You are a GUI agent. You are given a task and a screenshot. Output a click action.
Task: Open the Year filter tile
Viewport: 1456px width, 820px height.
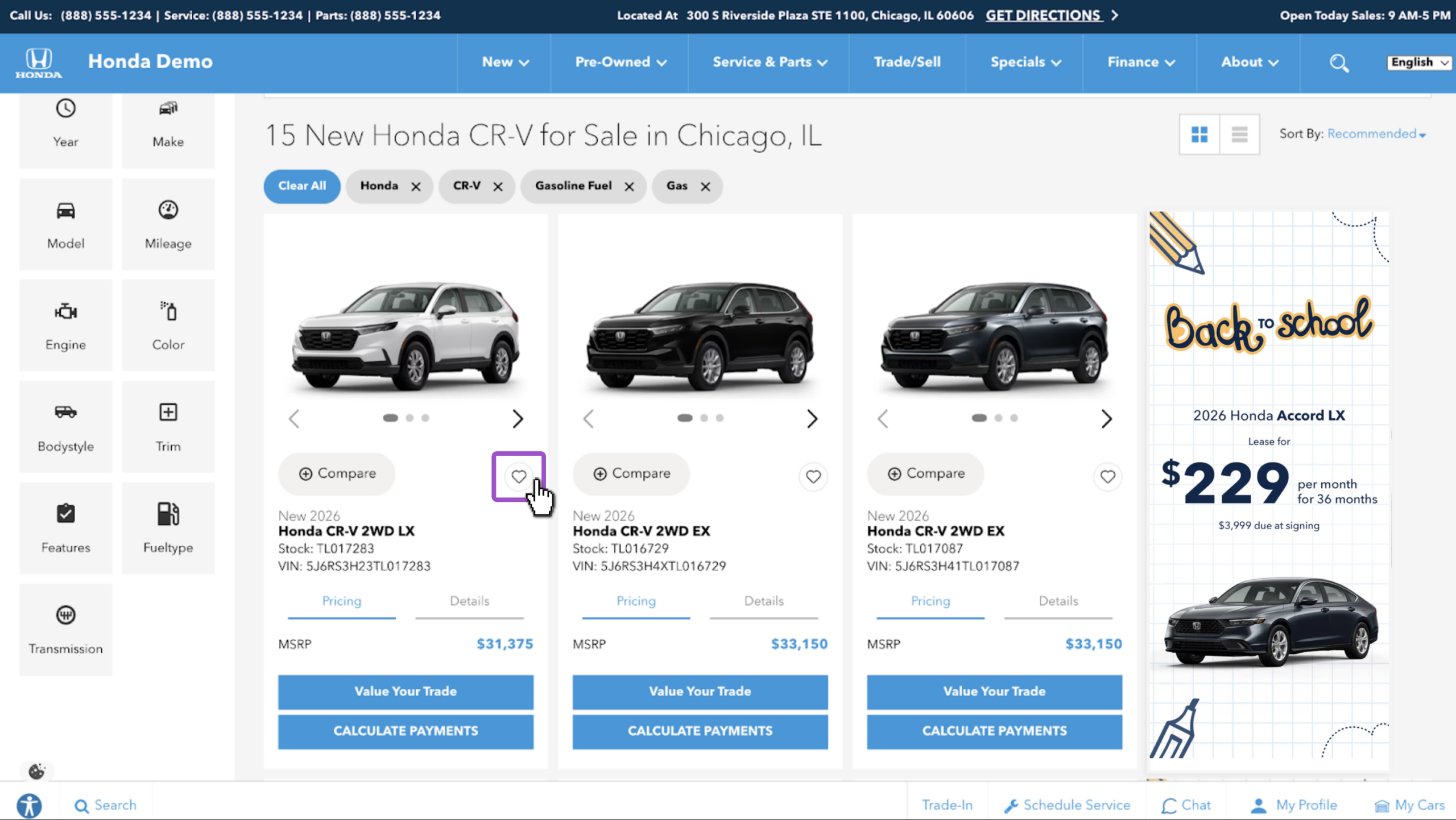coord(65,130)
